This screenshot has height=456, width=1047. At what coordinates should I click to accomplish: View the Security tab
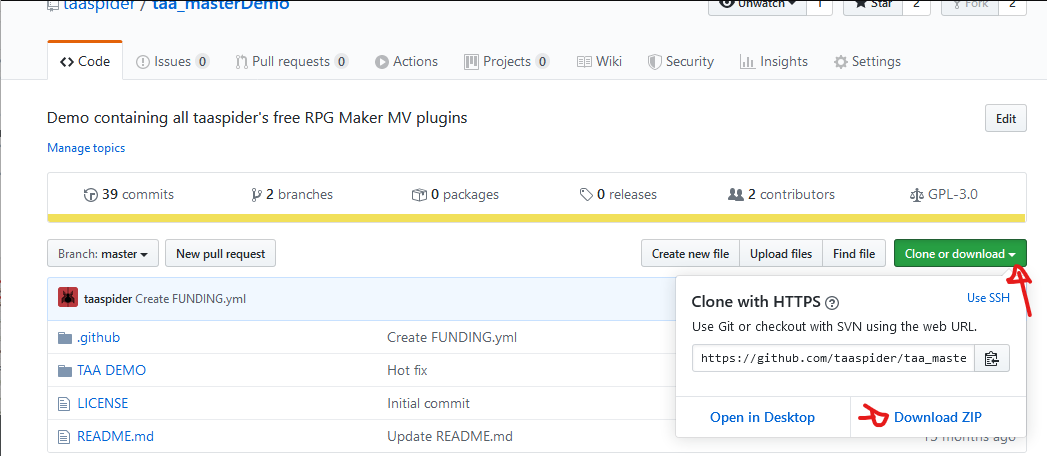coord(680,61)
